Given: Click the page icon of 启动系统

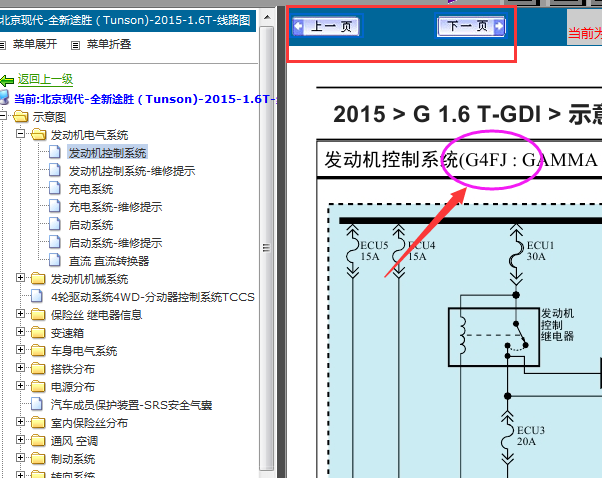Looking at the screenshot, I should 55,224.
